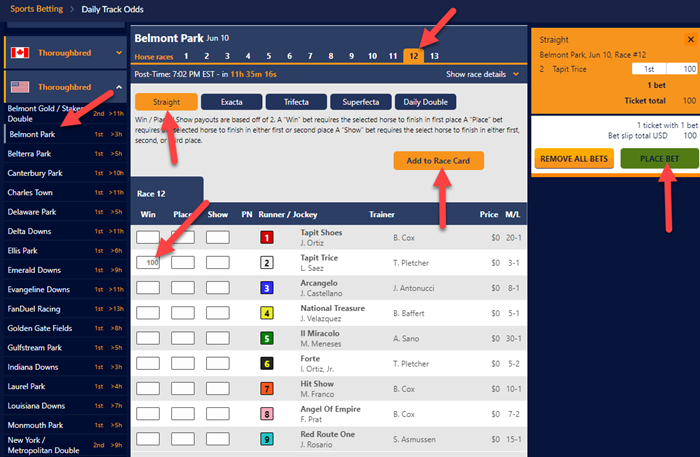Click the Canadian flag icon
Viewport: 700px width, 457px height.
pos(20,53)
